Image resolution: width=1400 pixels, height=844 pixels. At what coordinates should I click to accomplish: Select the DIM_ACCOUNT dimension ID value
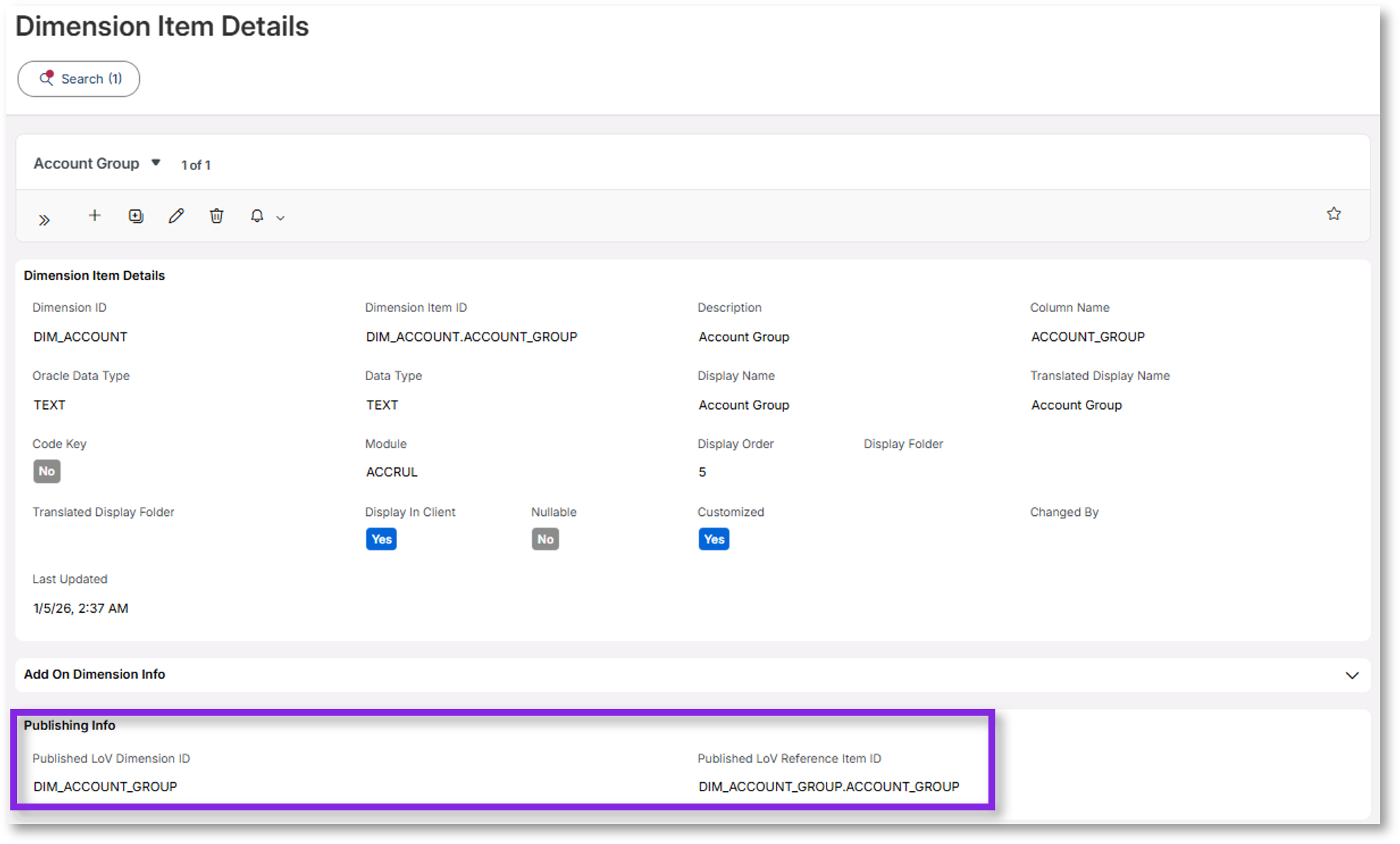tap(80, 337)
